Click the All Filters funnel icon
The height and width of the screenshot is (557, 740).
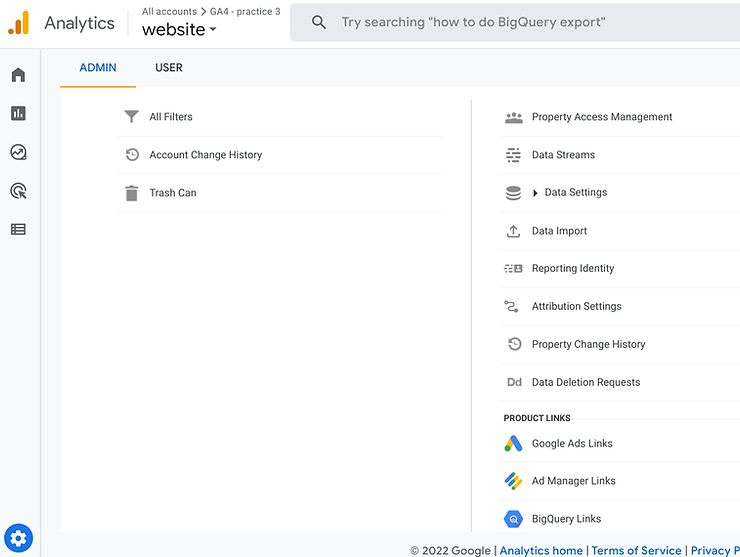pyautogui.click(x=132, y=117)
